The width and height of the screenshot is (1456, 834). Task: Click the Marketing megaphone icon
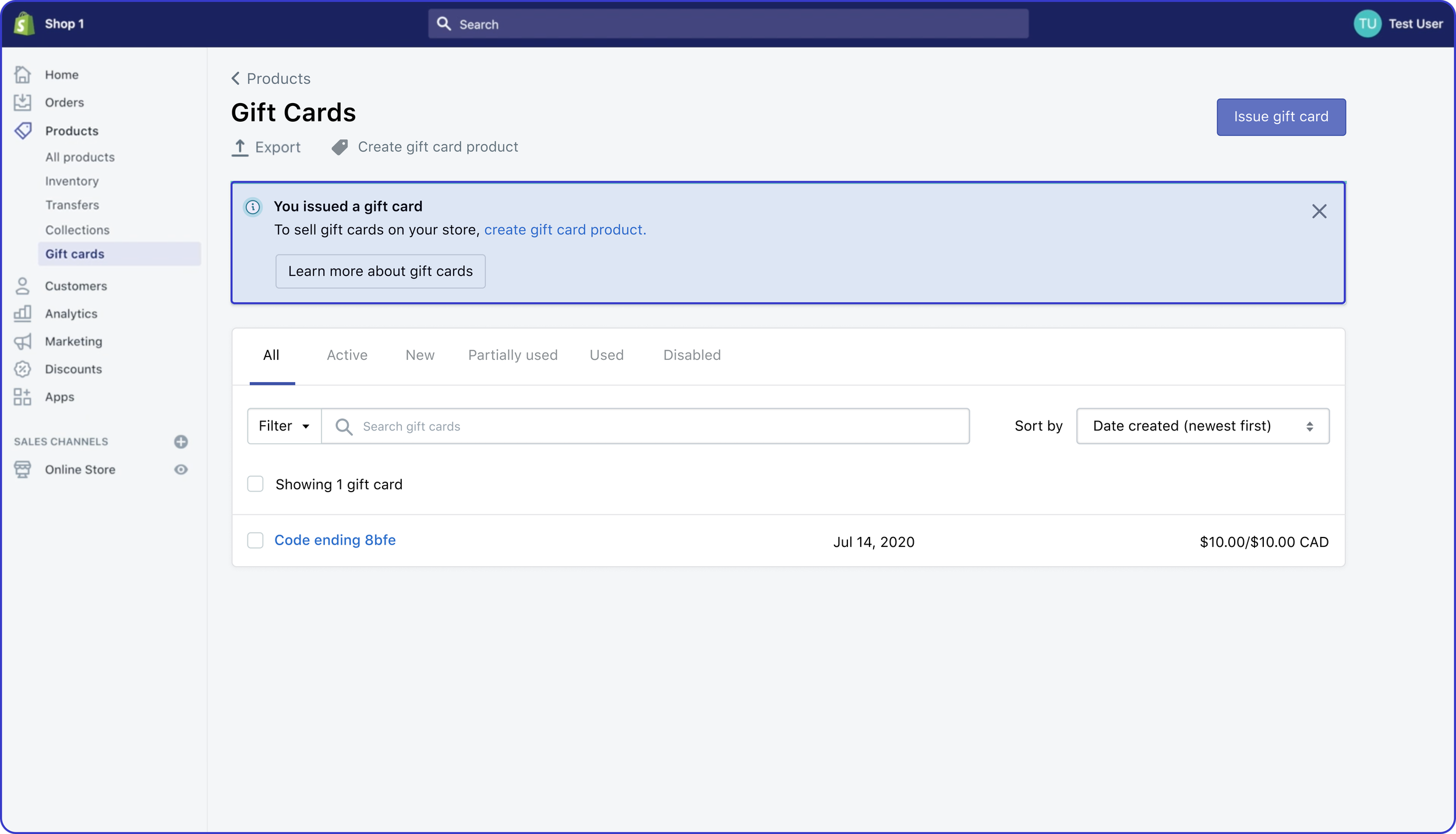[x=23, y=341]
